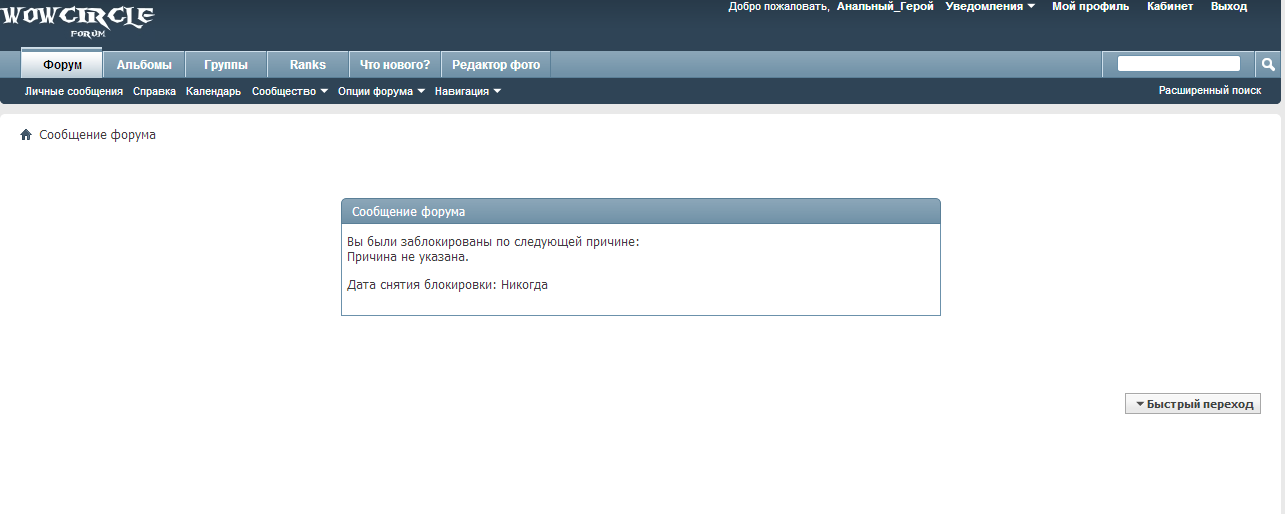Viewport: 1285px width, 514px height.
Task: Open the Расширенный поиск link
Action: (1210, 90)
